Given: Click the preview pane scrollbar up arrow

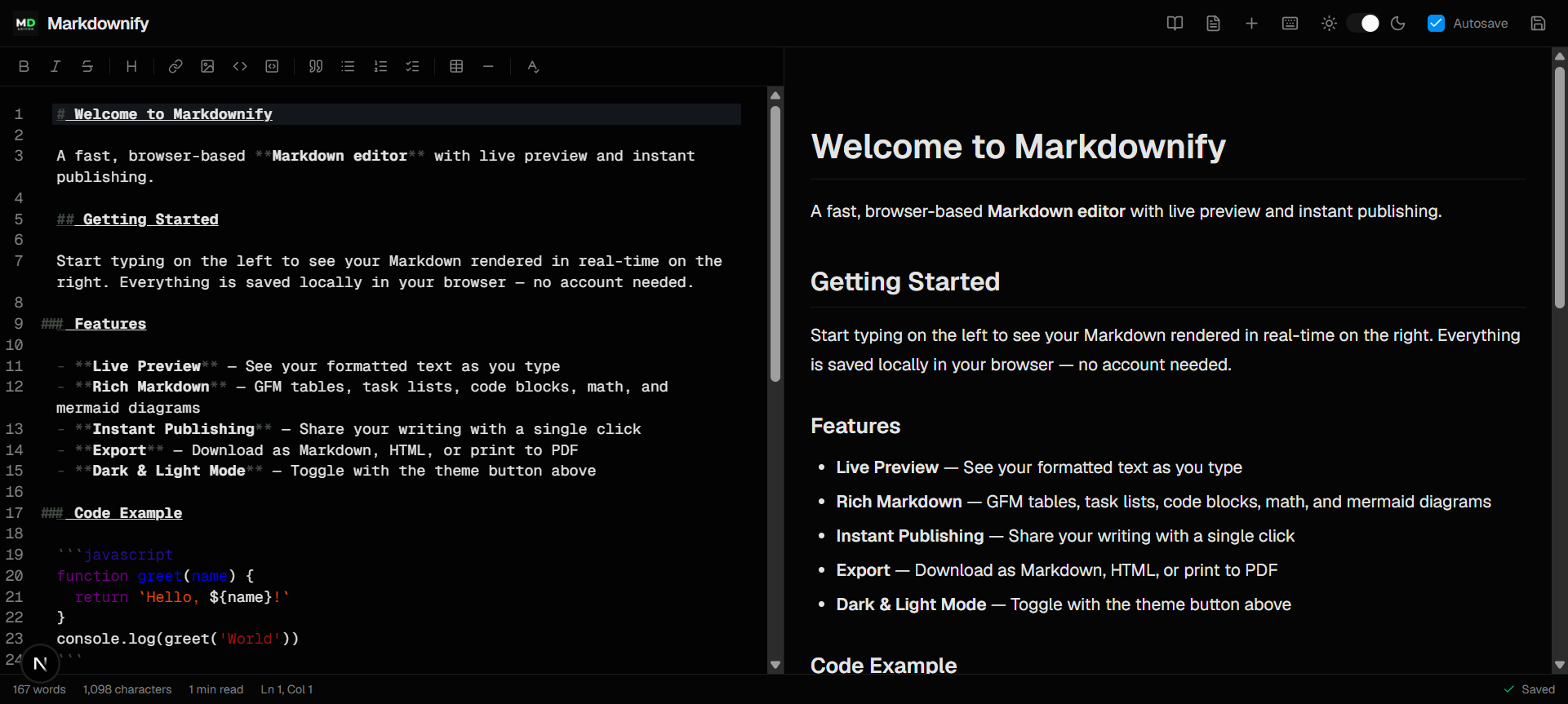Looking at the screenshot, I should [x=1559, y=56].
